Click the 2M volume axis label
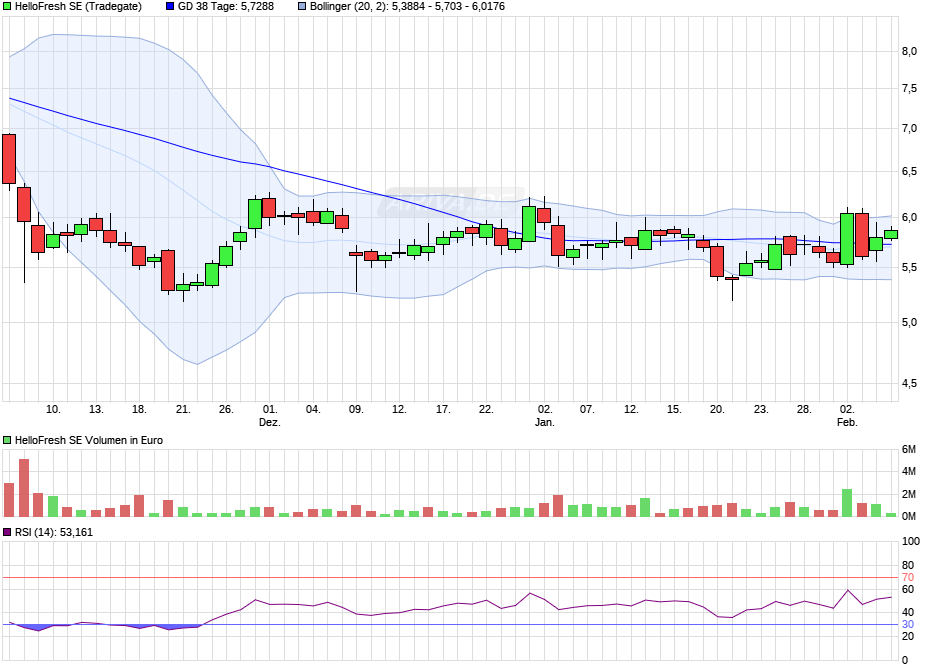This screenshot has height=670, width=940. tap(909, 494)
